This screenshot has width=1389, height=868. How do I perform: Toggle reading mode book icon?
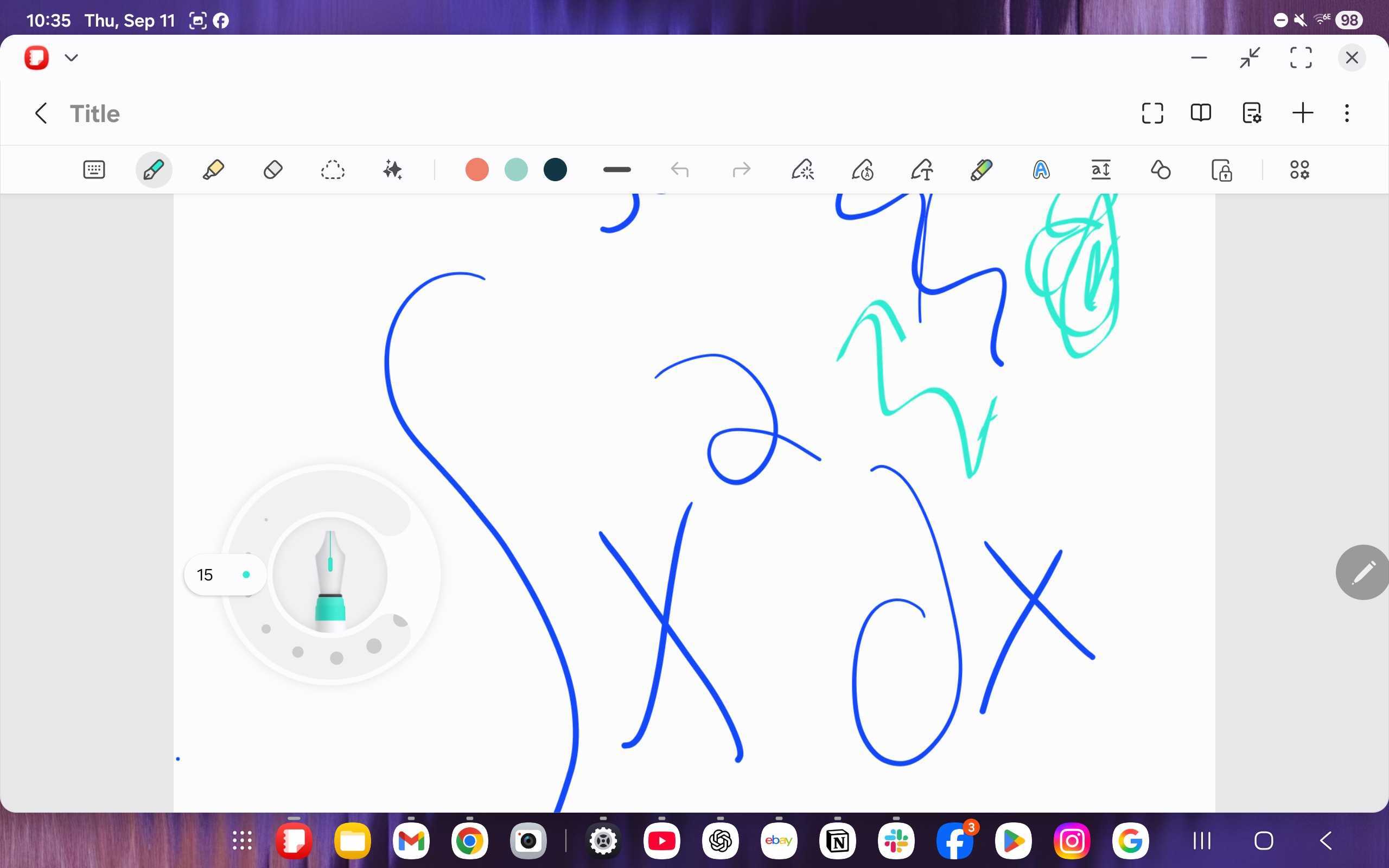coord(1201,113)
